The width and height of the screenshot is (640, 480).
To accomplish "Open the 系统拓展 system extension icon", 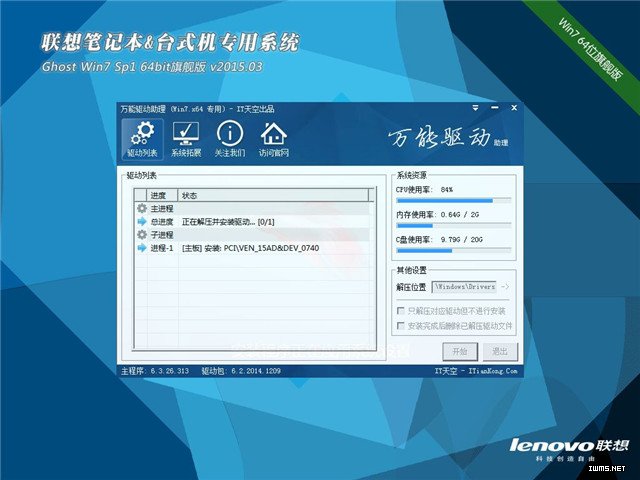I will point(185,139).
